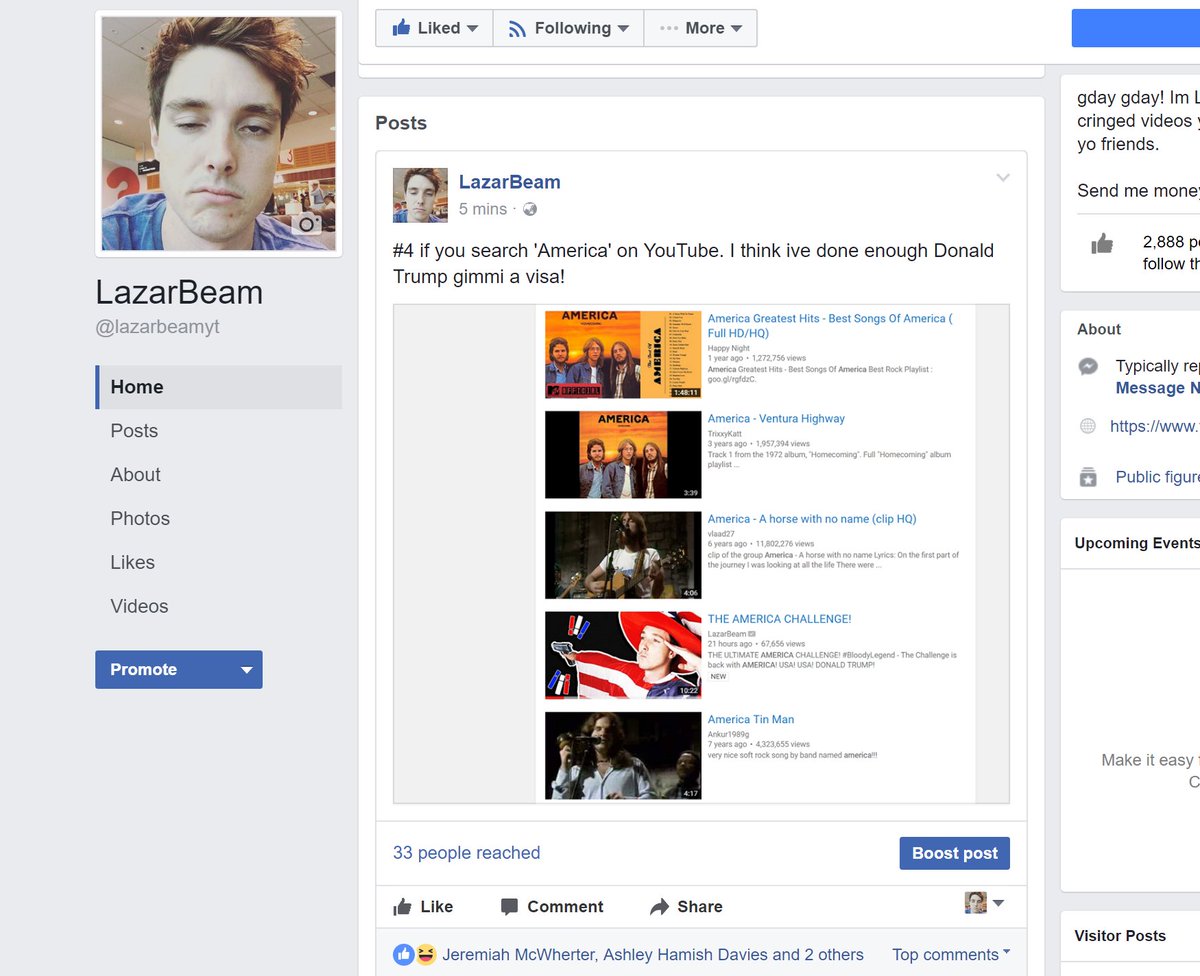The width and height of the screenshot is (1200, 976).
Task: Go to Posts in sidebar menu
Action: click(134, 431)
